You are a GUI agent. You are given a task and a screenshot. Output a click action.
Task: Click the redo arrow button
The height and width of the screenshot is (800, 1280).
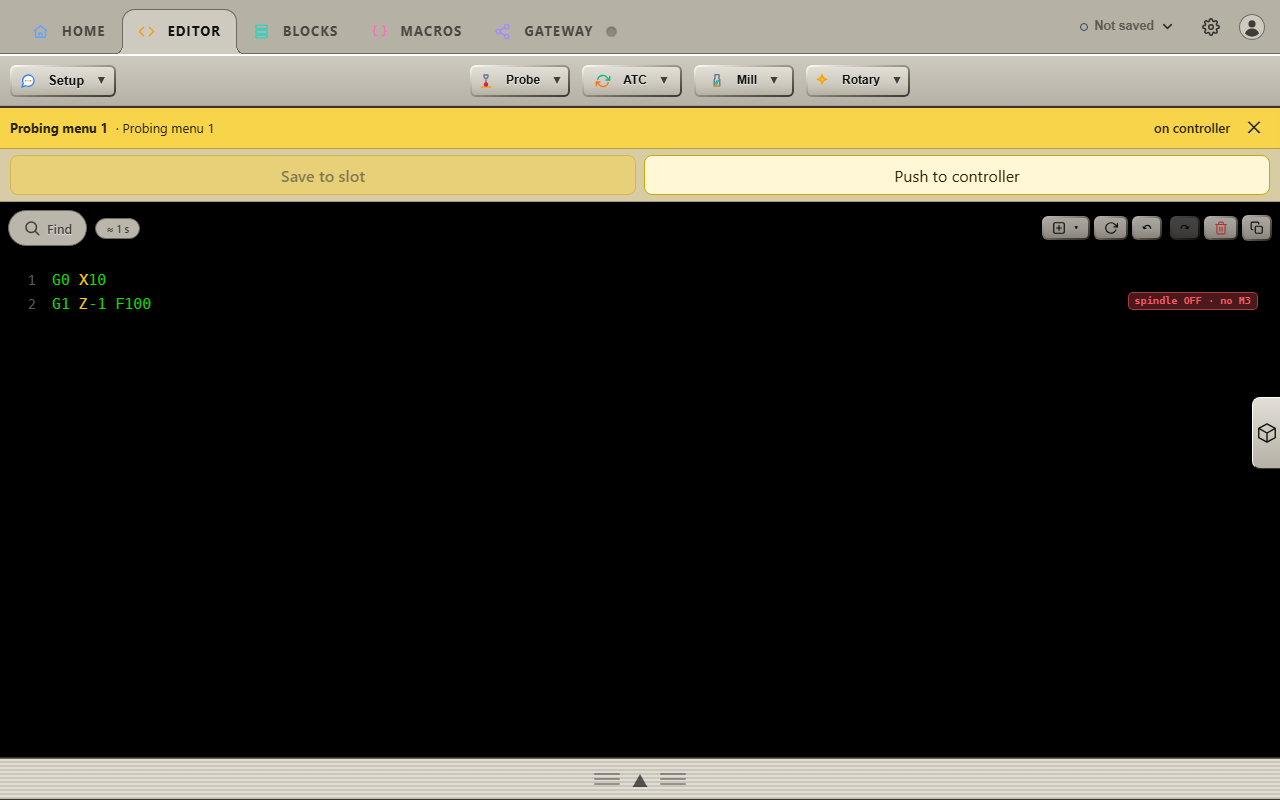tap(1184, 228)
